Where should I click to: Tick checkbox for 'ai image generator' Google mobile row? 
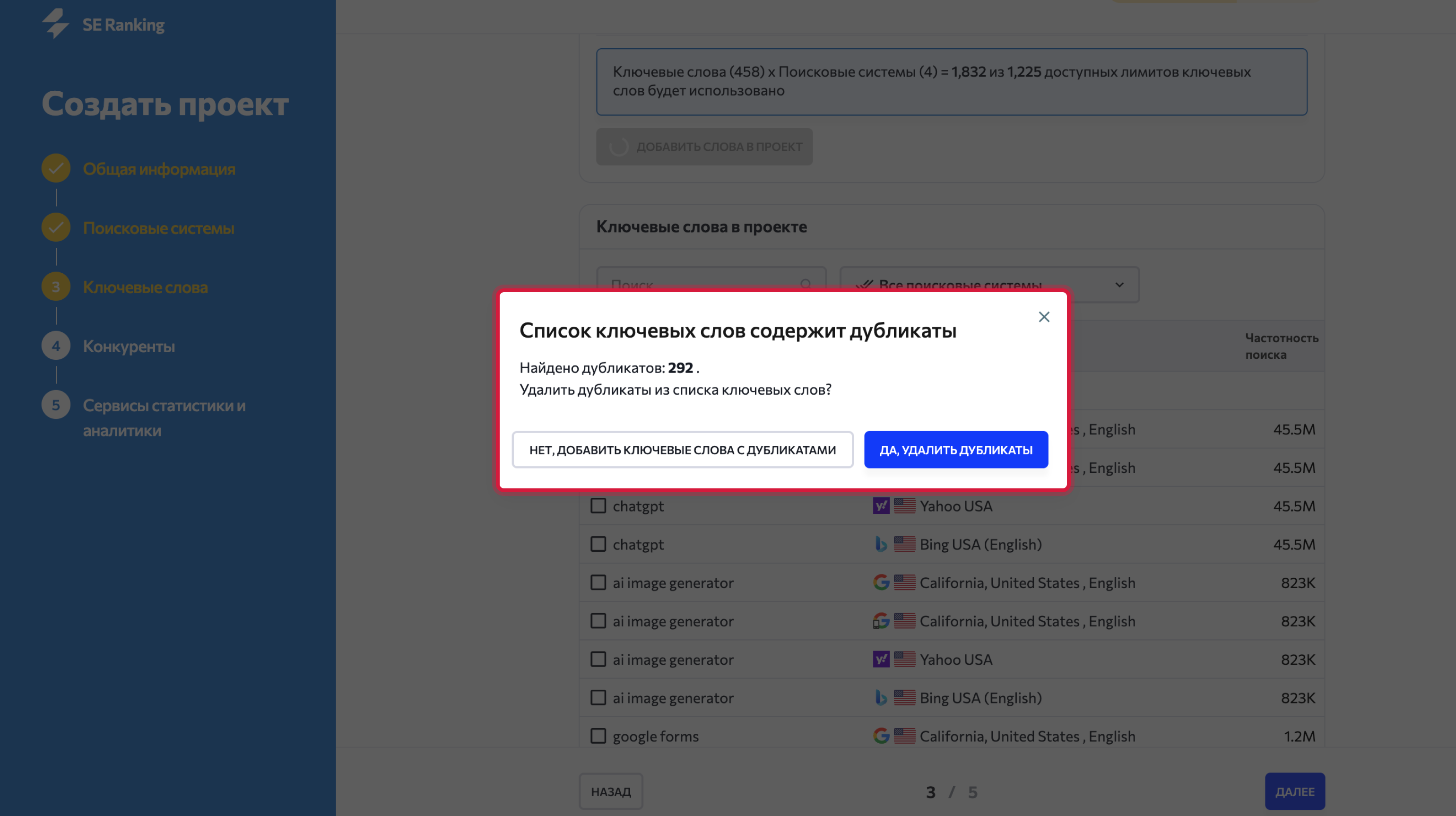tap(598, 621)
